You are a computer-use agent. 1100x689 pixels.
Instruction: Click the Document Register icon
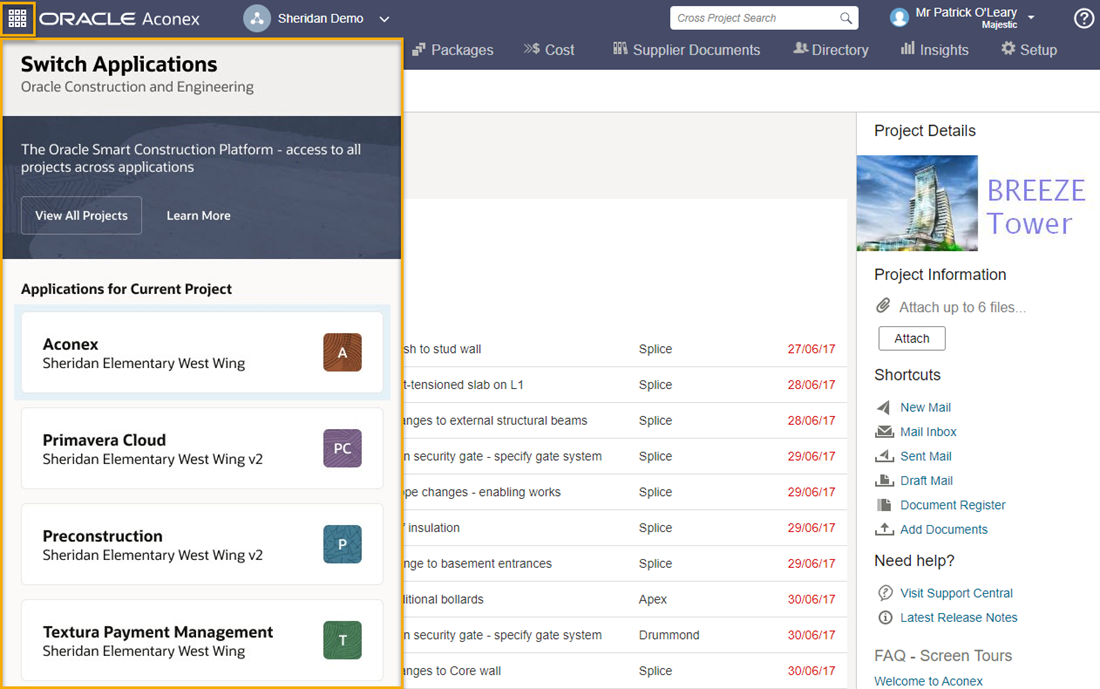point(884,505)
